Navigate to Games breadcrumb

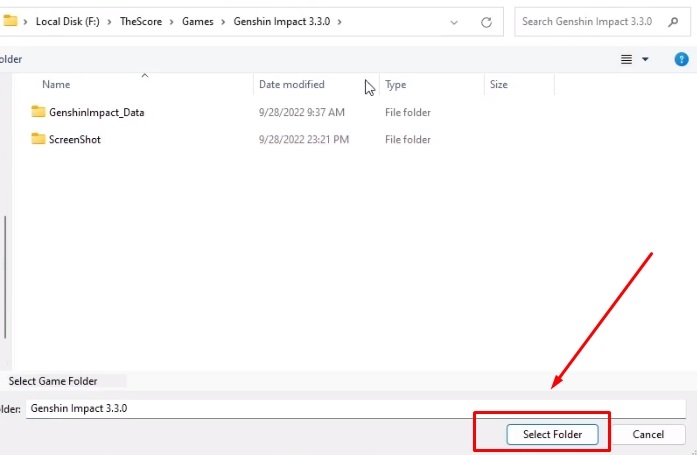click(198, 21)
